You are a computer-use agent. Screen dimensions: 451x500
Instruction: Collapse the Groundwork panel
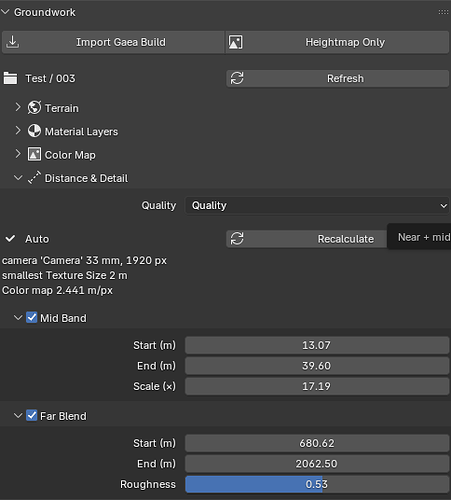coord(5,12)
